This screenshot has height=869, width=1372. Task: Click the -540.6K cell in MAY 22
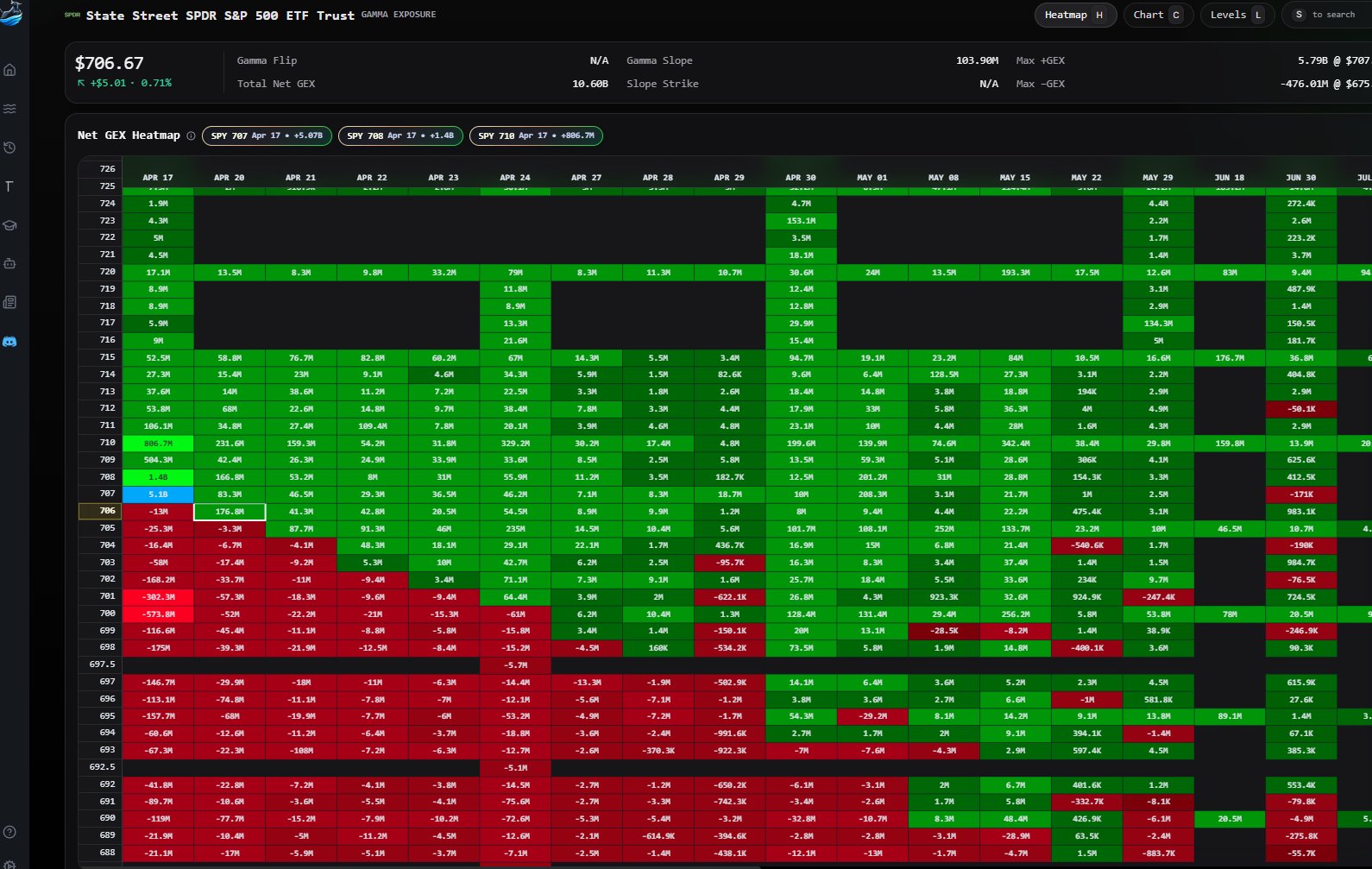pyautogui.click(x=1087, y=545)
